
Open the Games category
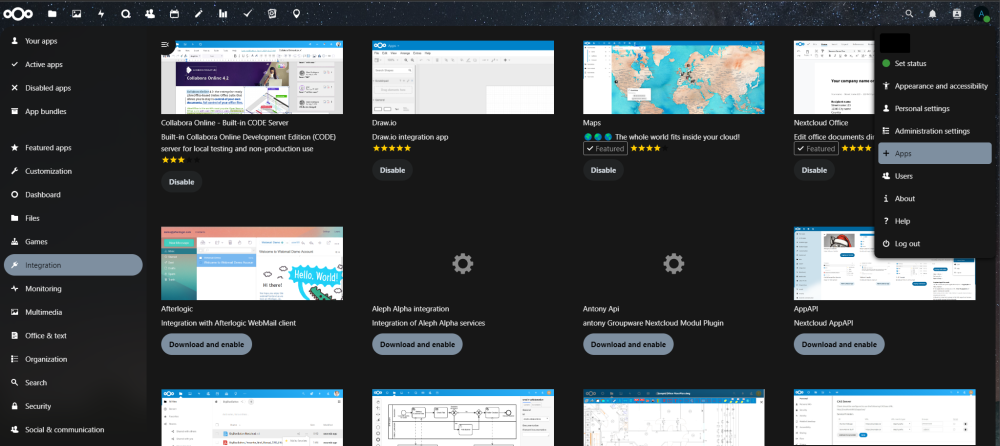pos(73,242)
